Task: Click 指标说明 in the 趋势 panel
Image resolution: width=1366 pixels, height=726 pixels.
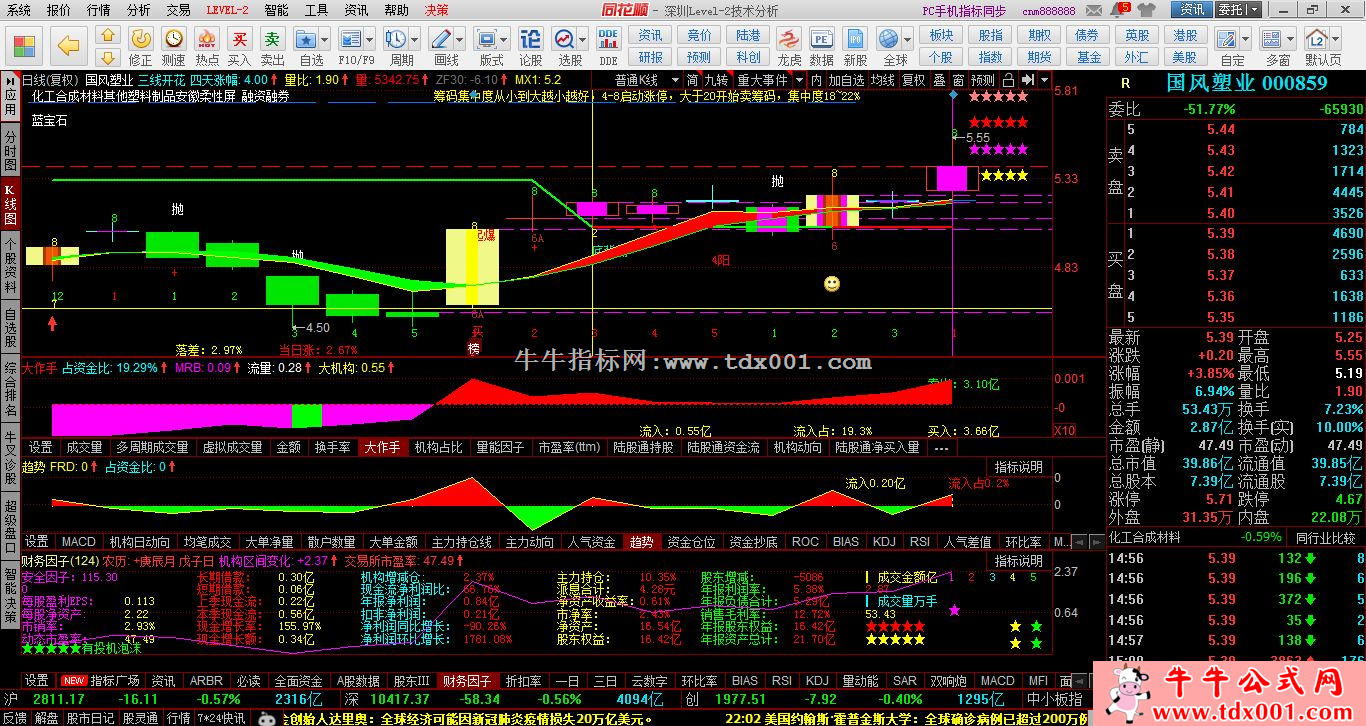Action: [1019, 467]
